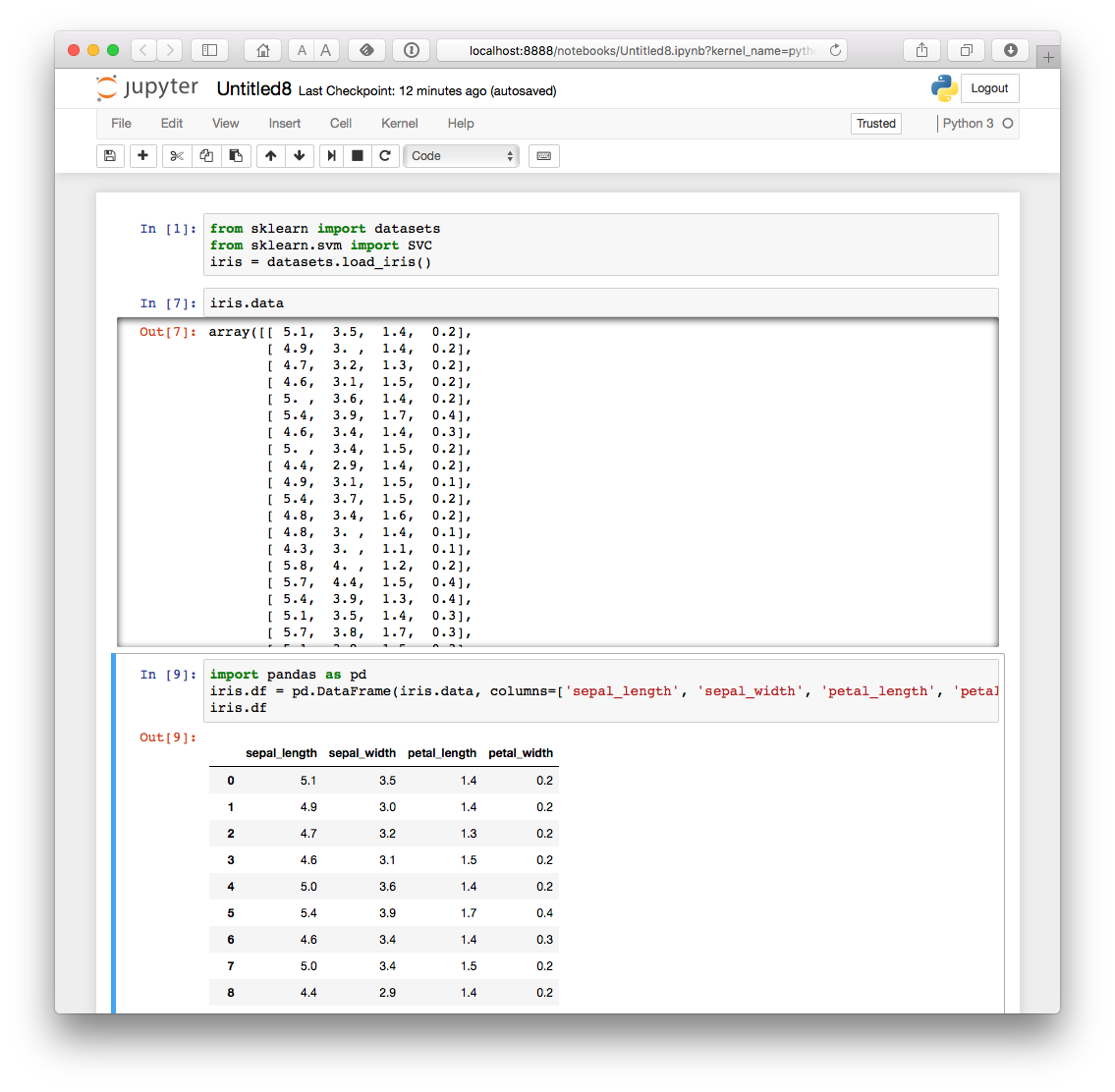Move the selected cell up
The height and width of the screenshot is (1092, 1115).
pyautogui.click(x=270, y=155)
